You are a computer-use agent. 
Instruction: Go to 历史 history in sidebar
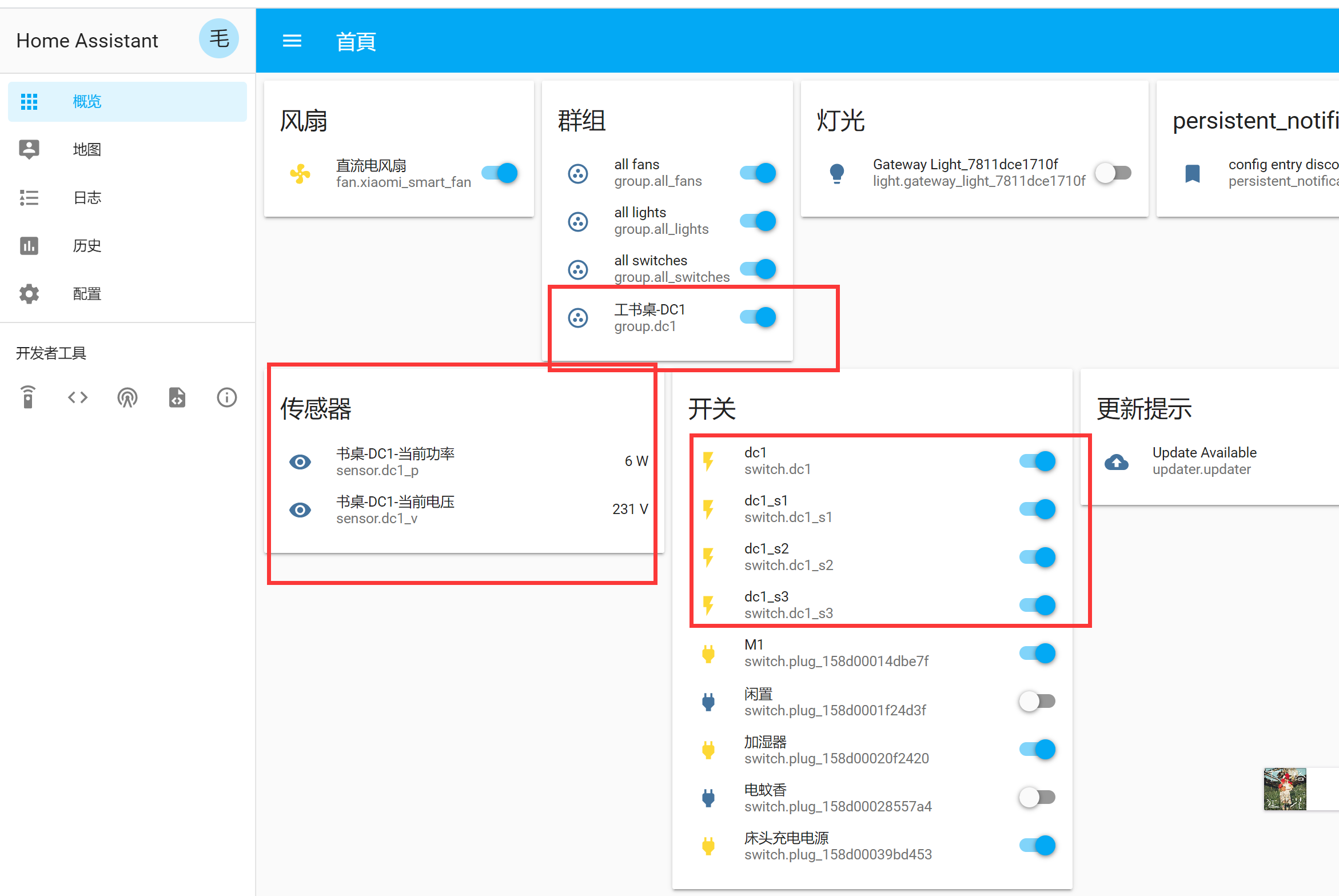click(87, 246)
